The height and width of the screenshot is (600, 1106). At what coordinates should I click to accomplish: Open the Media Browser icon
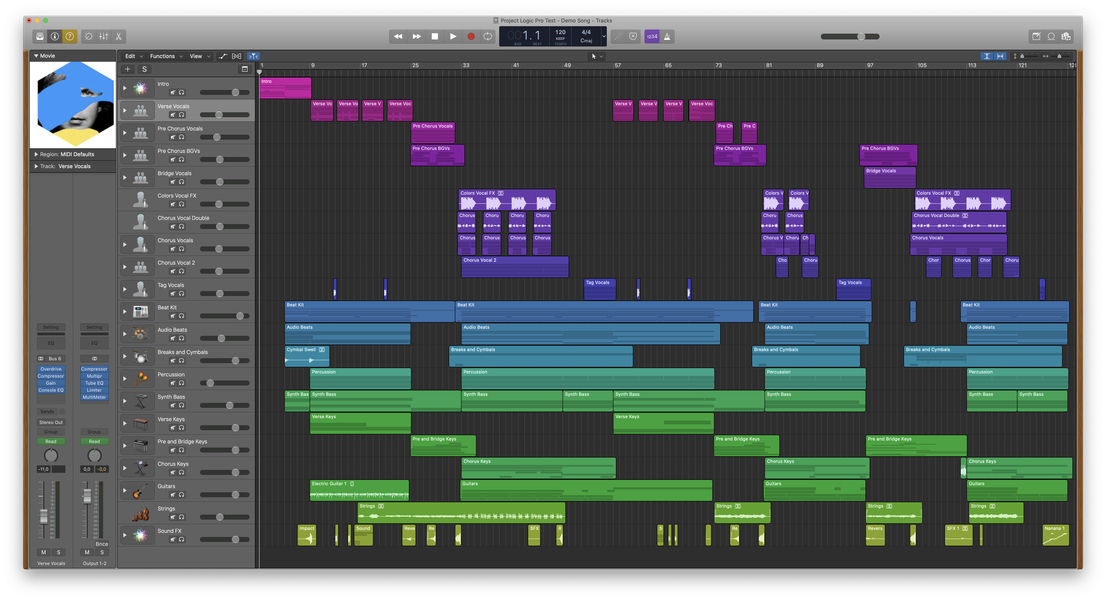1066,36
